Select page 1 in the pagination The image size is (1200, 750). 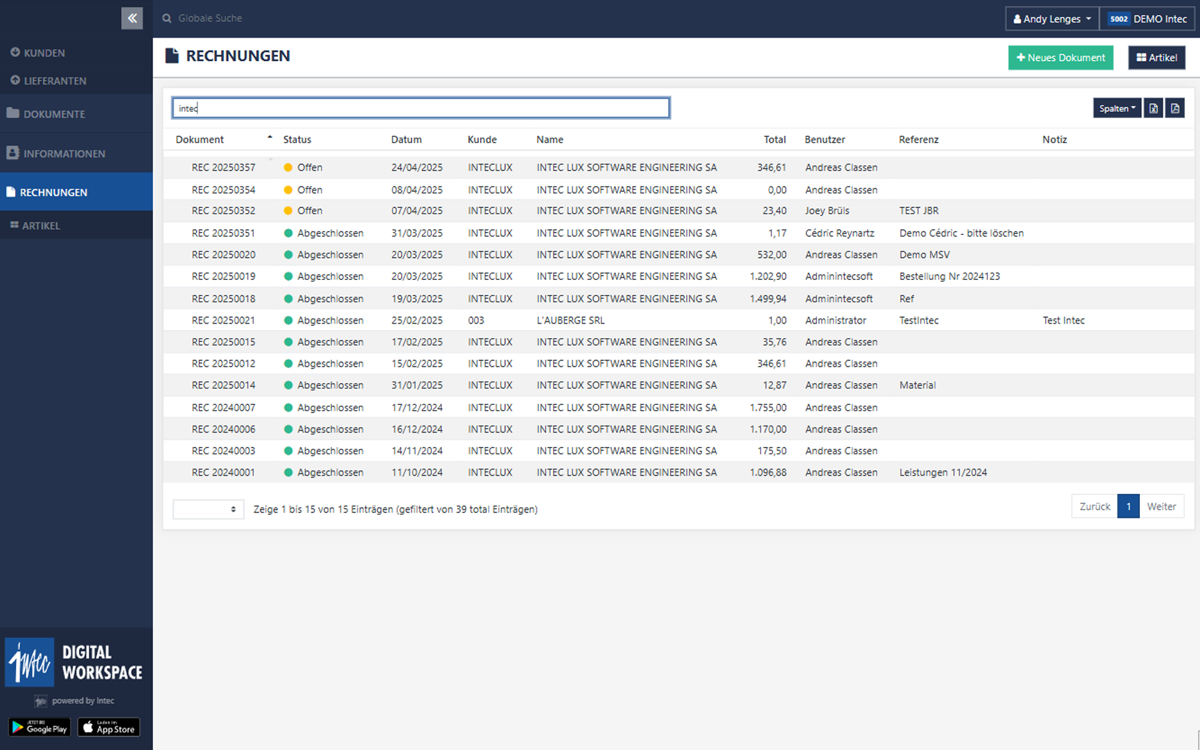[1128, 507]
